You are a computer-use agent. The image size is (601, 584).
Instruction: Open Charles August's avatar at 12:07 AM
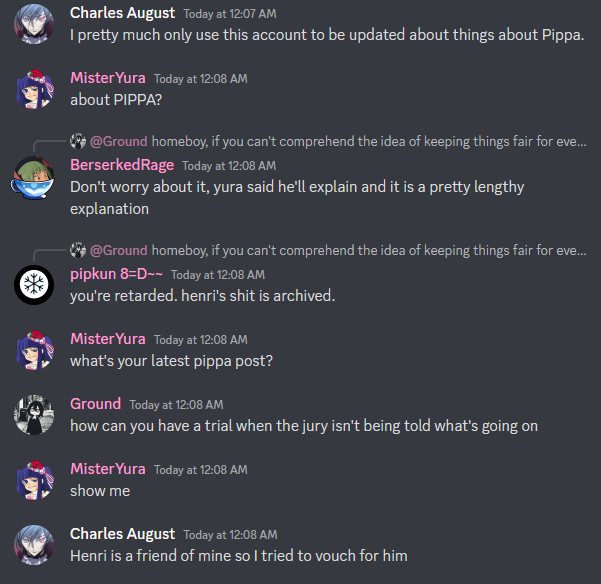tap(34, 24)
